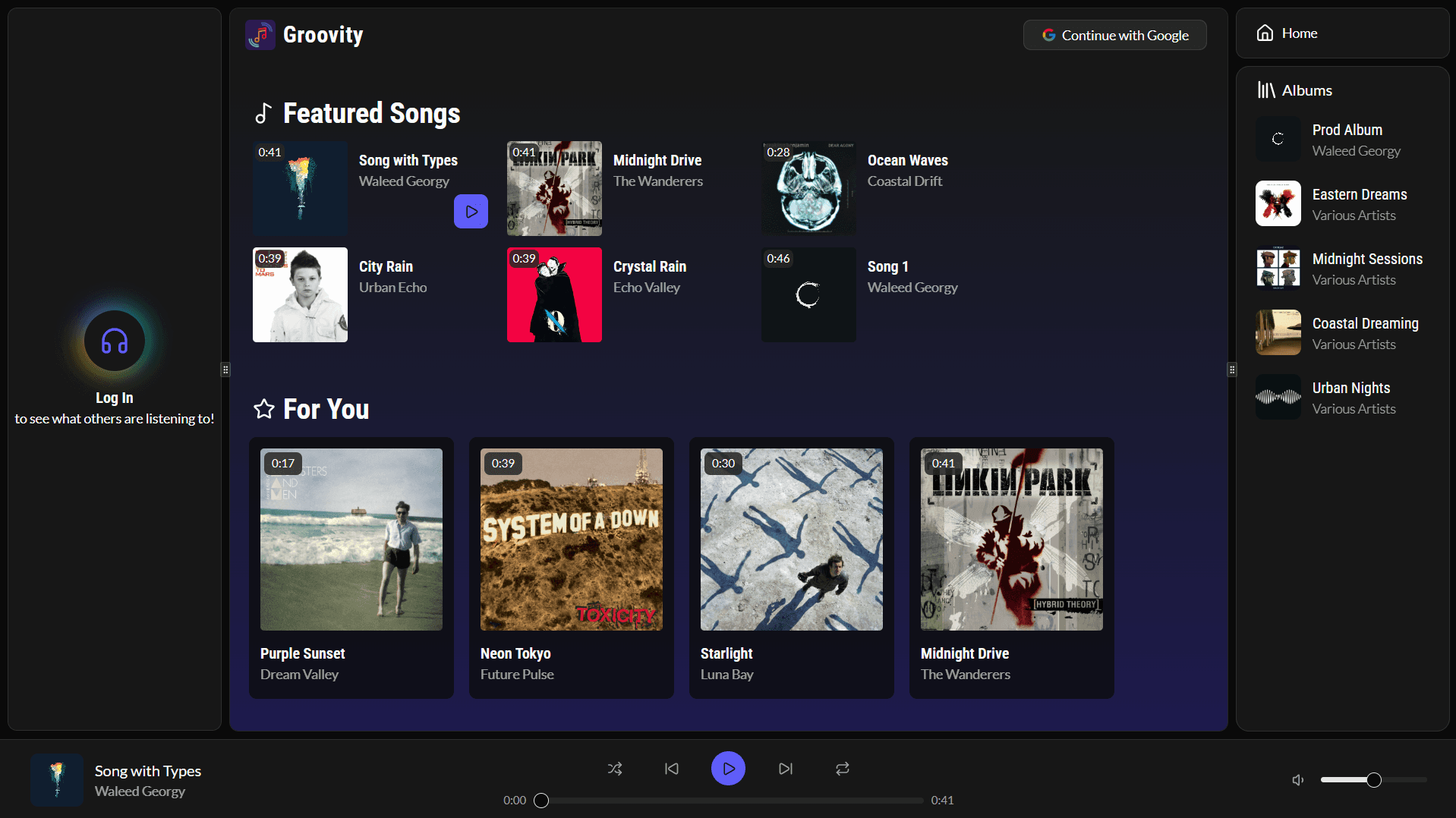Enable shuffle playback
The width and height of the screenshot is (1456, 818).
pyautogui.click(x=615, y=768)
